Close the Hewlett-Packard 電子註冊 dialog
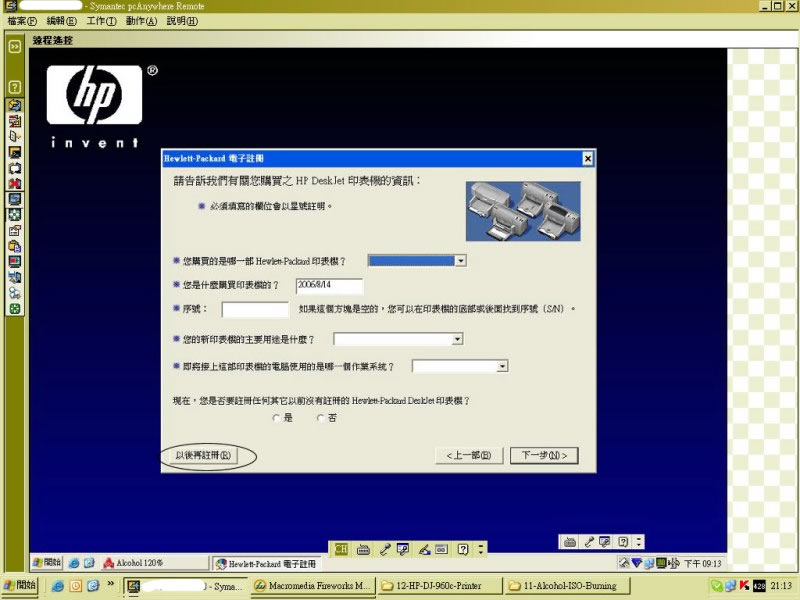 tap(587, 158)
